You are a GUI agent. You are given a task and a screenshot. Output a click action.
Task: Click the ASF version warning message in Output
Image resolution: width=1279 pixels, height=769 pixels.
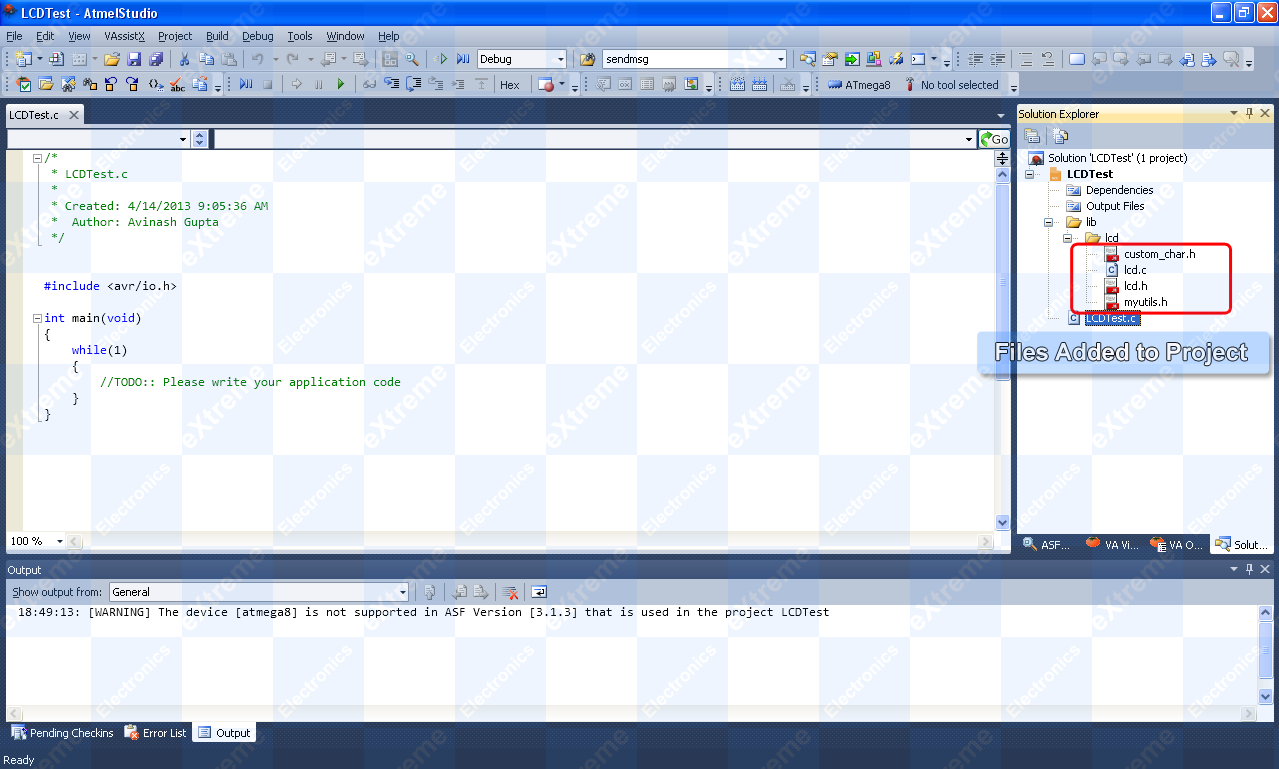point(424,612)
